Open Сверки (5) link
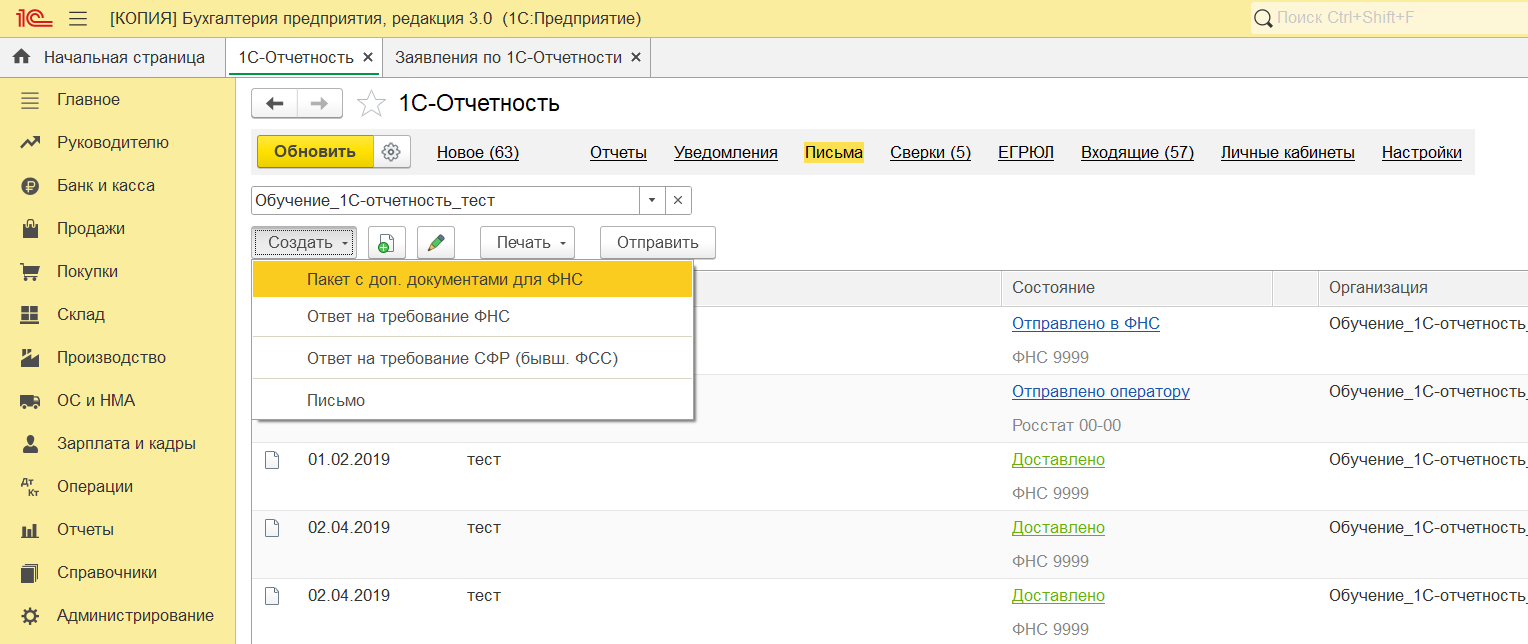The height and width of the screenshot is (644, 1528). coord(931,153)
